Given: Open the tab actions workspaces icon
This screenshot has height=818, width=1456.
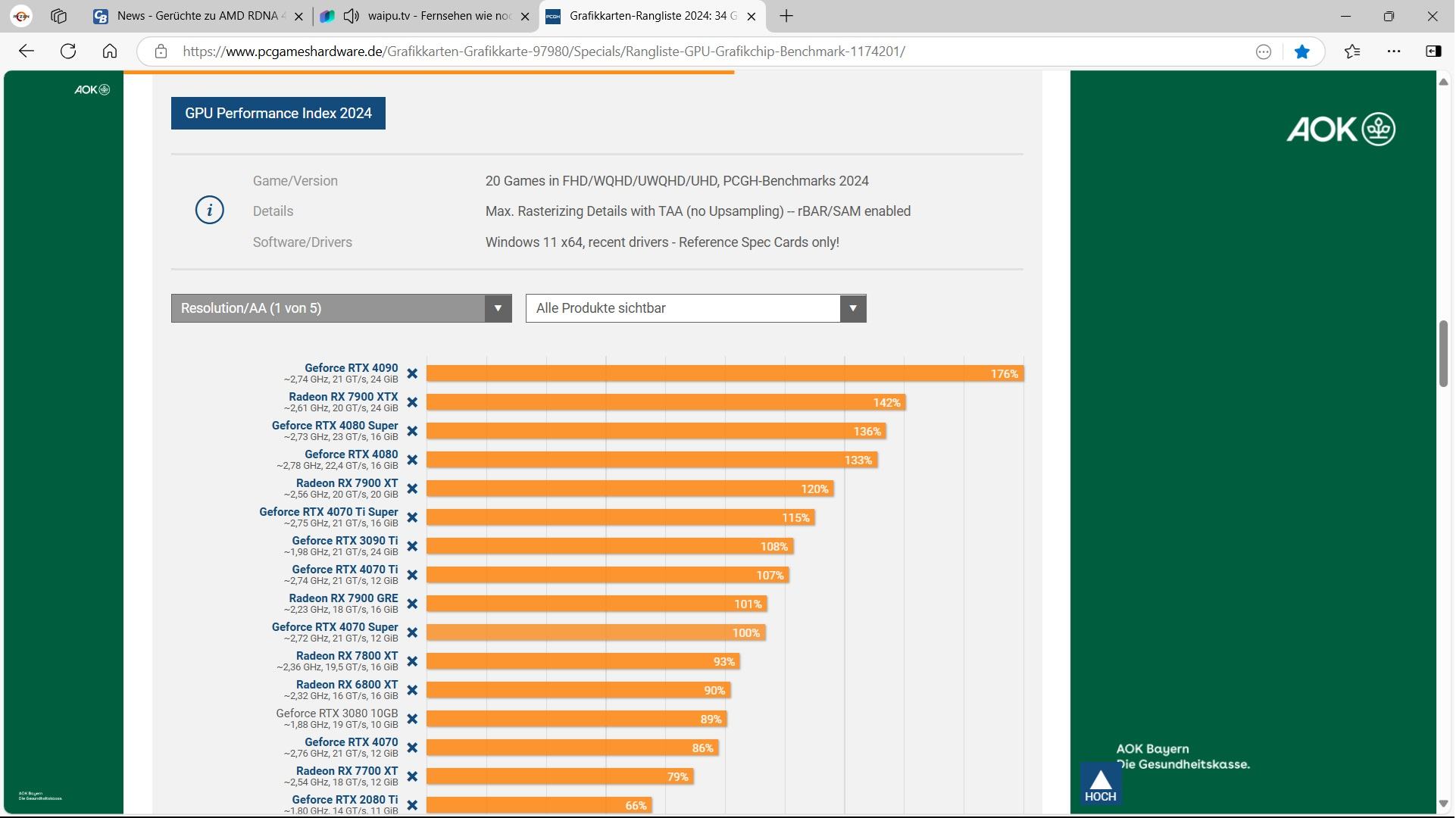Looking at the screenshot, I should click(58, 16).
